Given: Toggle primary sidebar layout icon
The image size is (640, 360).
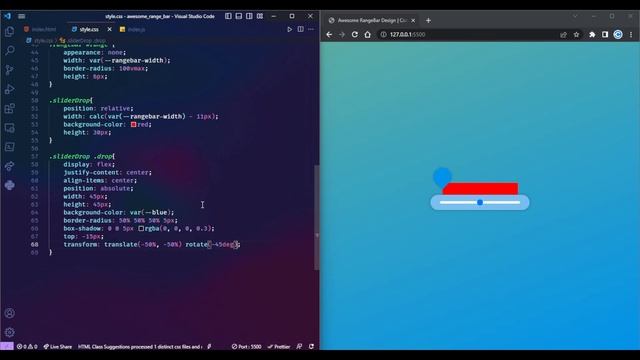Looking at the screenshot, I should coord(228,16).
